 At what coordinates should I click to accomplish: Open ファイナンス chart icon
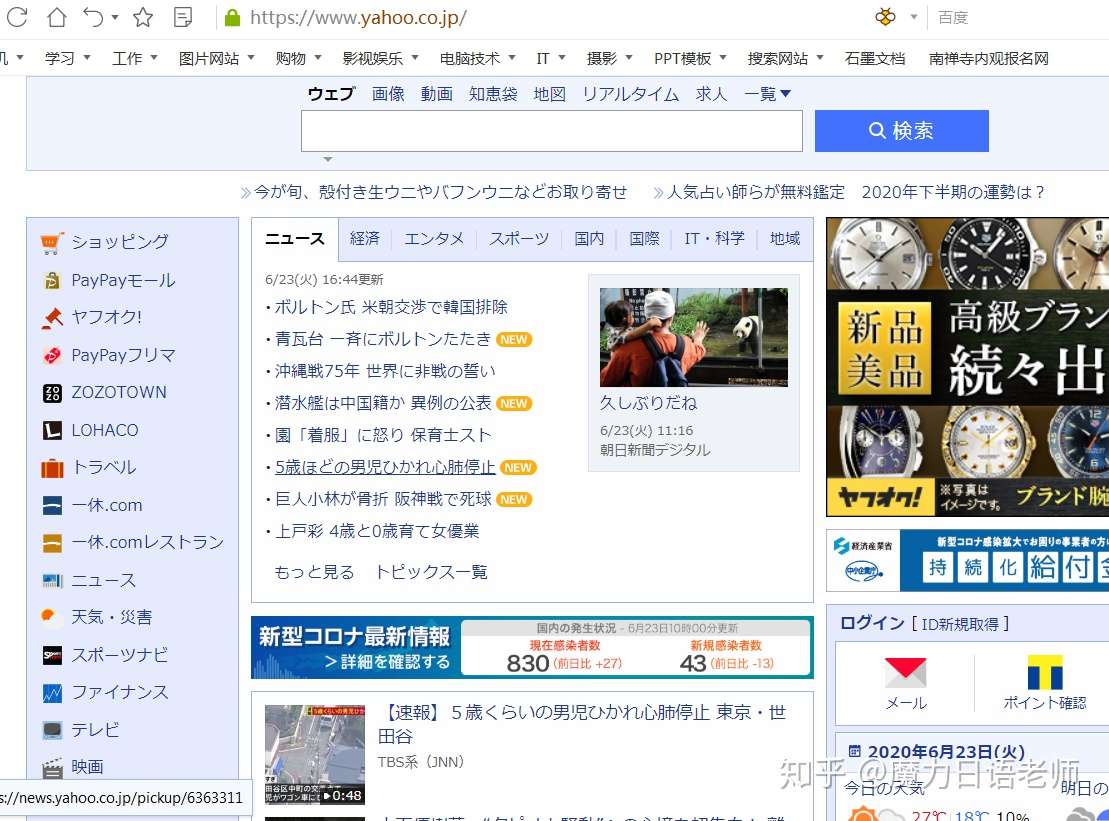(x=52, y=693)
